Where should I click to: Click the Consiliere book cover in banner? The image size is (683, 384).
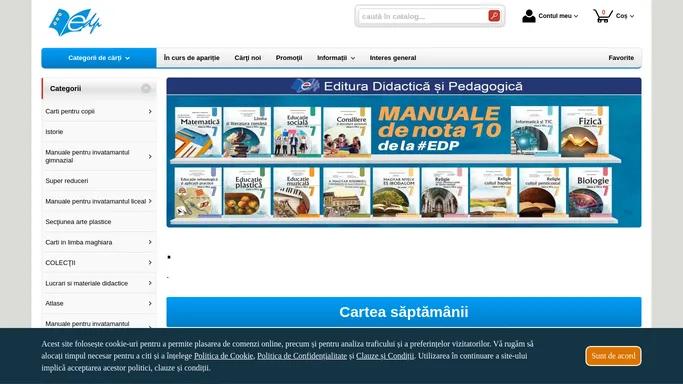click(x=347, y=132)
